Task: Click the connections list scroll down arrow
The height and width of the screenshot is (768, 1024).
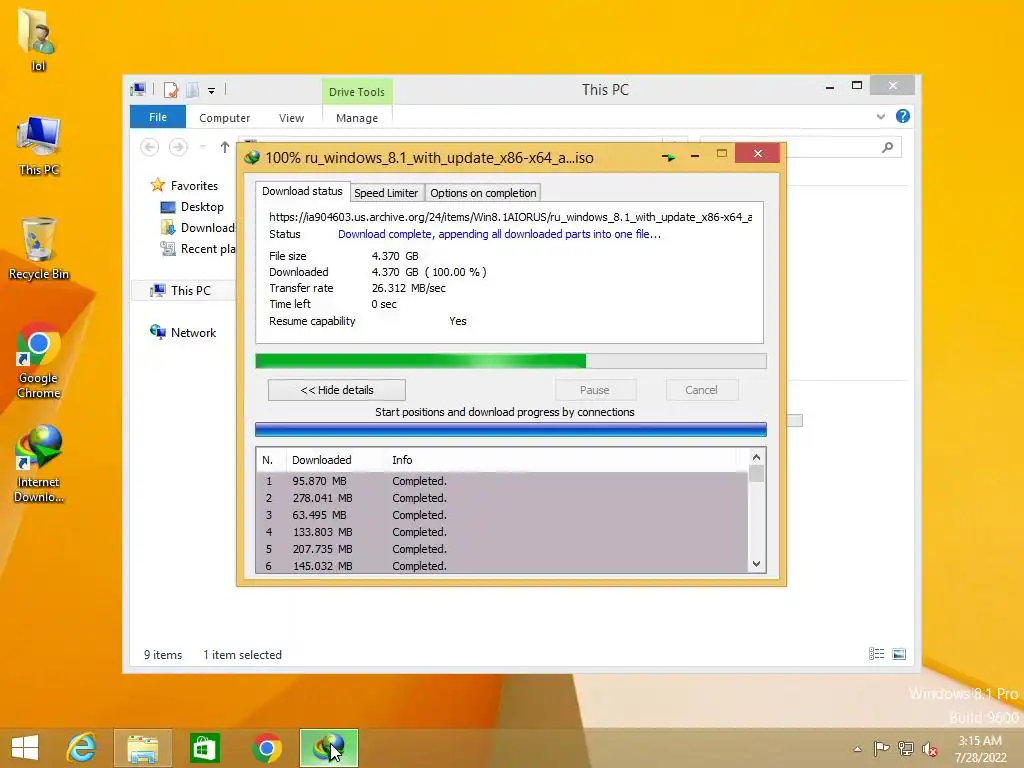Action: (756, 564)
